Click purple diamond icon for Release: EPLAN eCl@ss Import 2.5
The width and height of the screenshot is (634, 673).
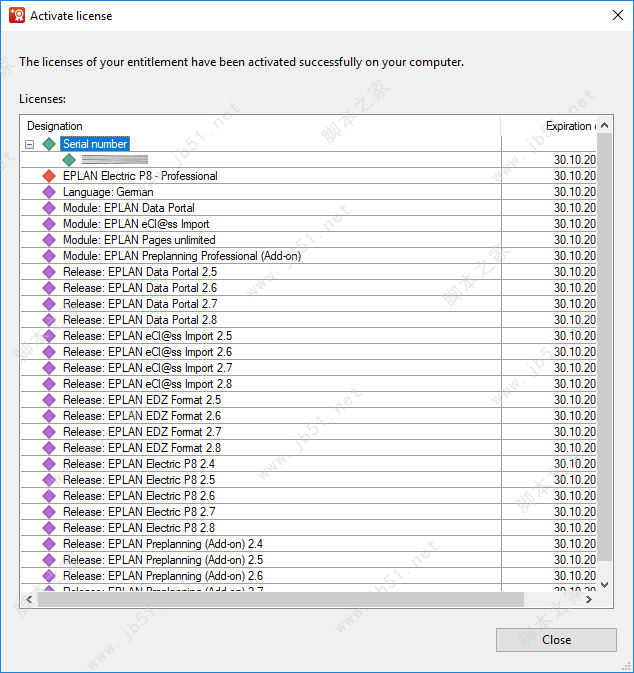tap(49, 336)
